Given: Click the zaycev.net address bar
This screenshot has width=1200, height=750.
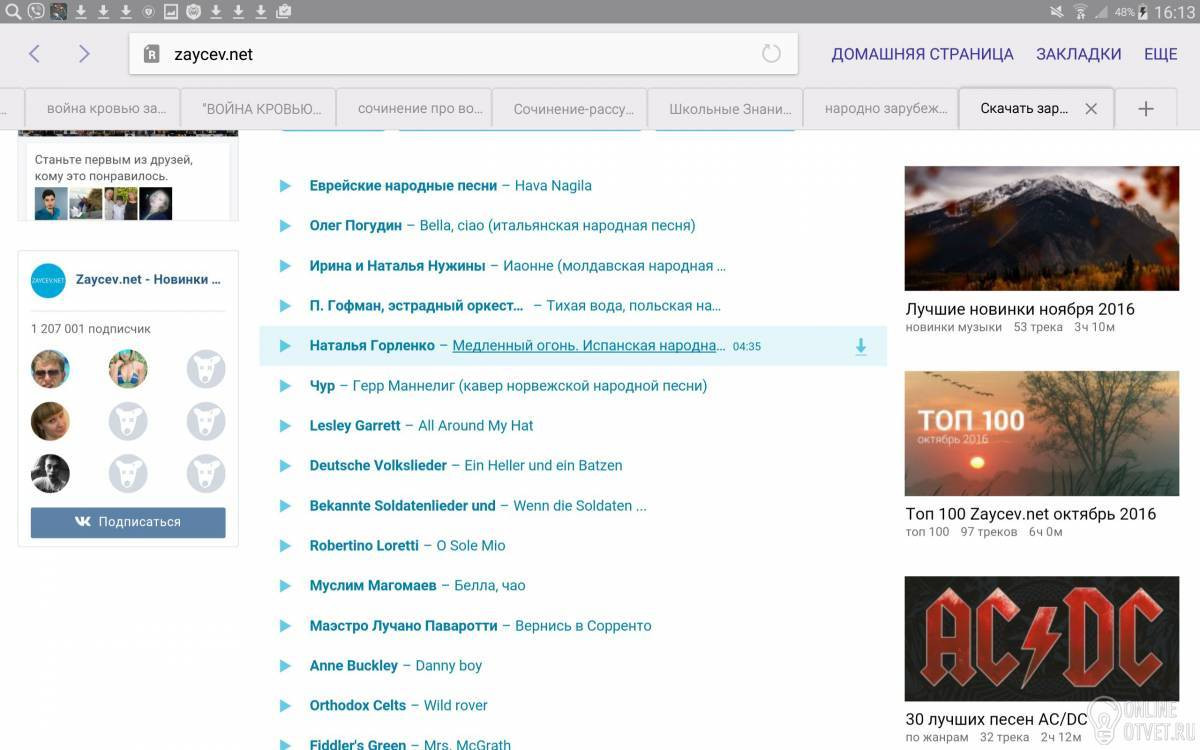Looking at the screenshot, I should pyautogui.click(x=450, y=54).
